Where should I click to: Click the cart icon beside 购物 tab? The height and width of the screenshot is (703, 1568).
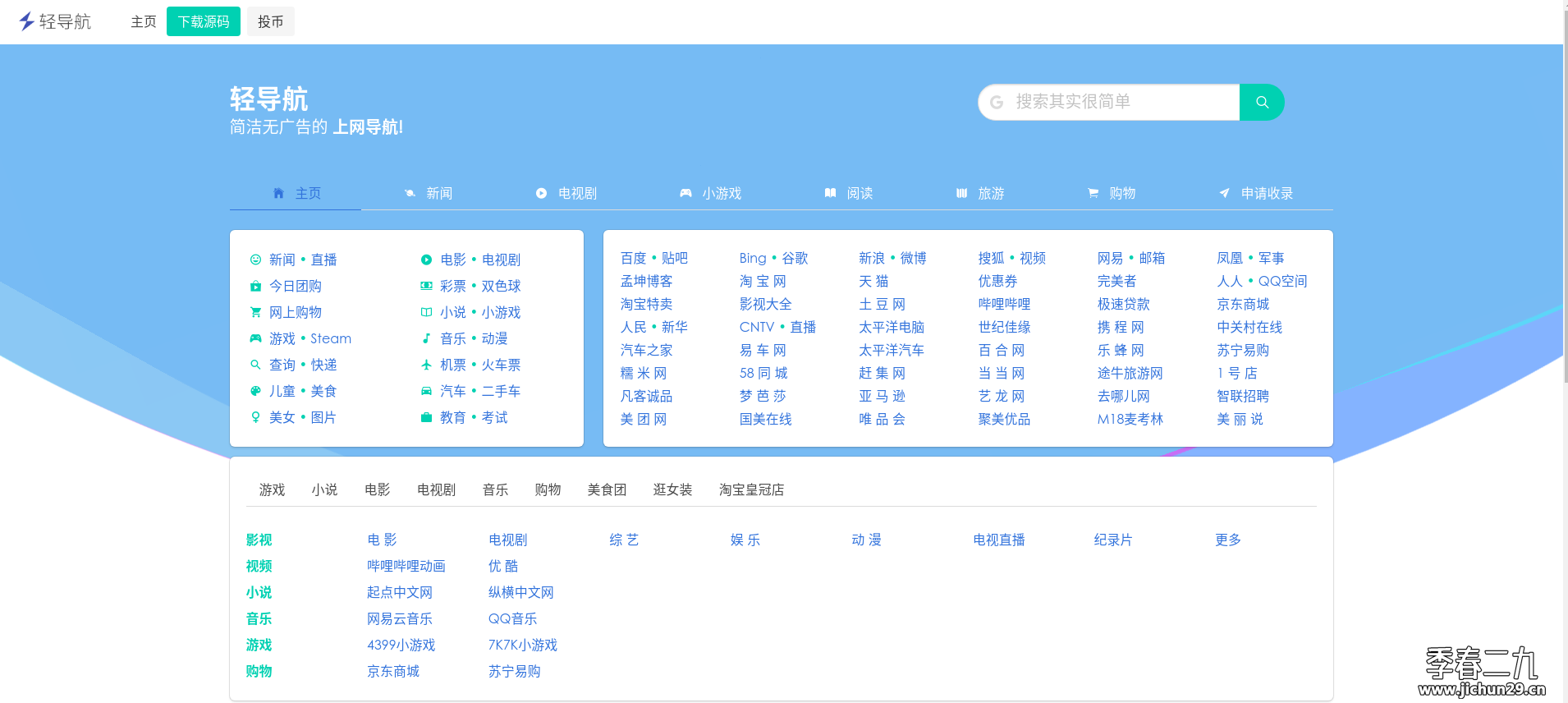point(1093,193)
